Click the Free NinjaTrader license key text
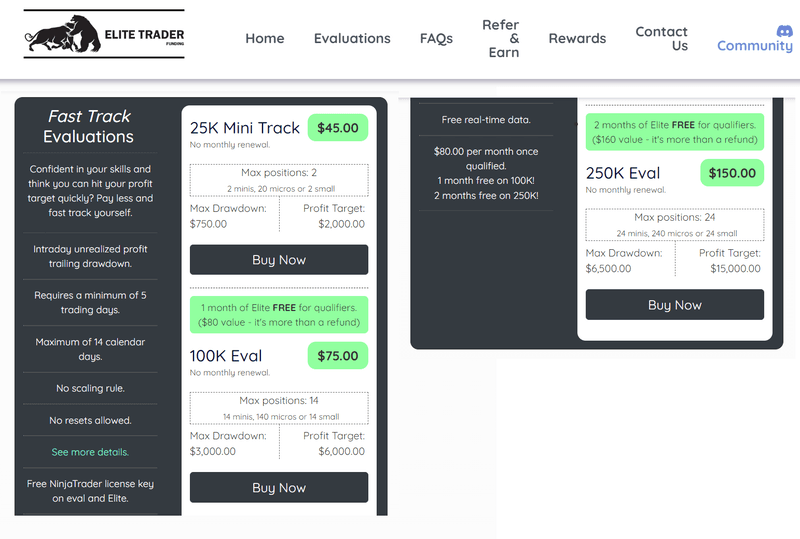This screenshot has height=539, width=800. [x=90, y=491]
